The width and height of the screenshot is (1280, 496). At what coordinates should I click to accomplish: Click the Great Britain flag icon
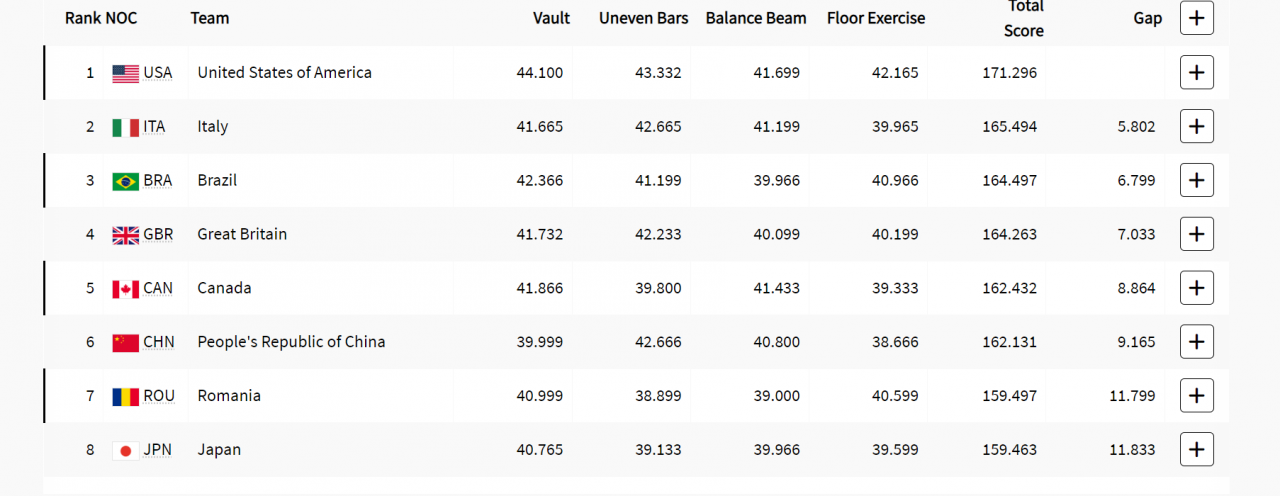tap(125, 235)
